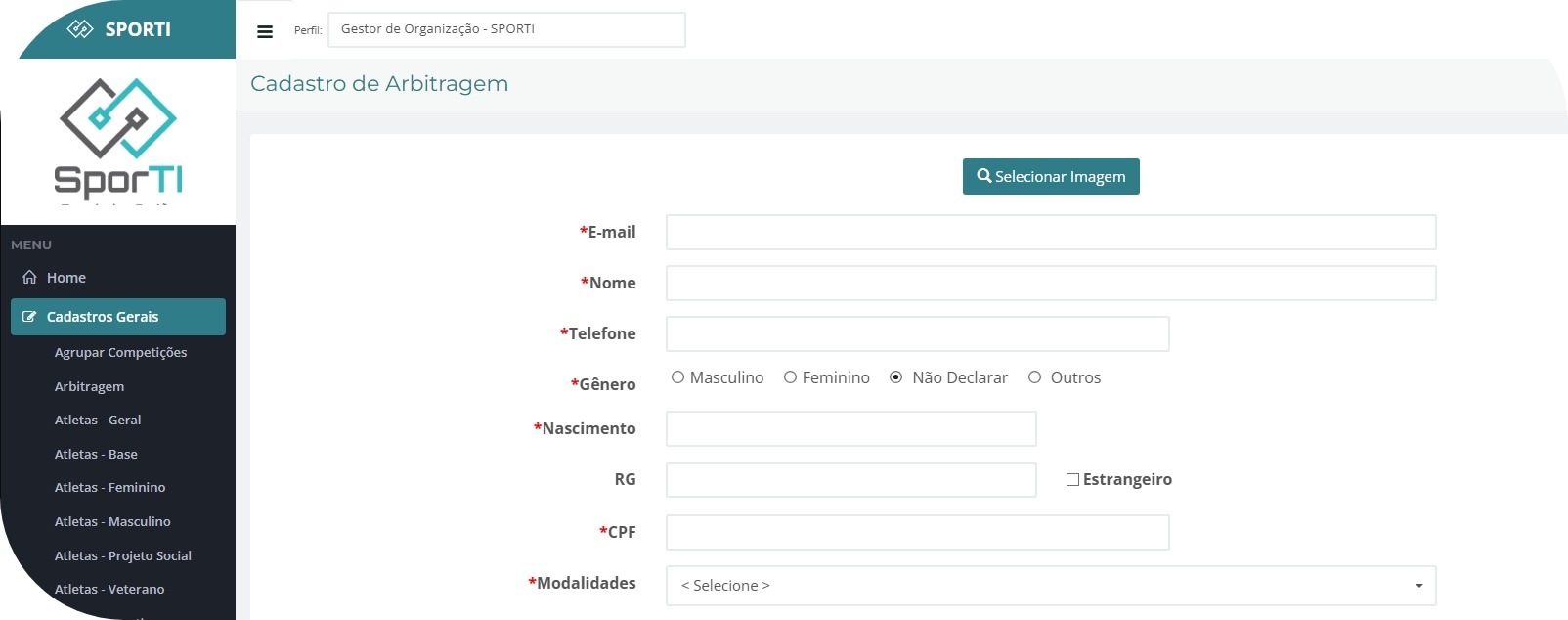Choose the Outros gender radio button
The height and width of the screenshot is (620, 1568).
pyautogui.click(x=1034, y=377)
